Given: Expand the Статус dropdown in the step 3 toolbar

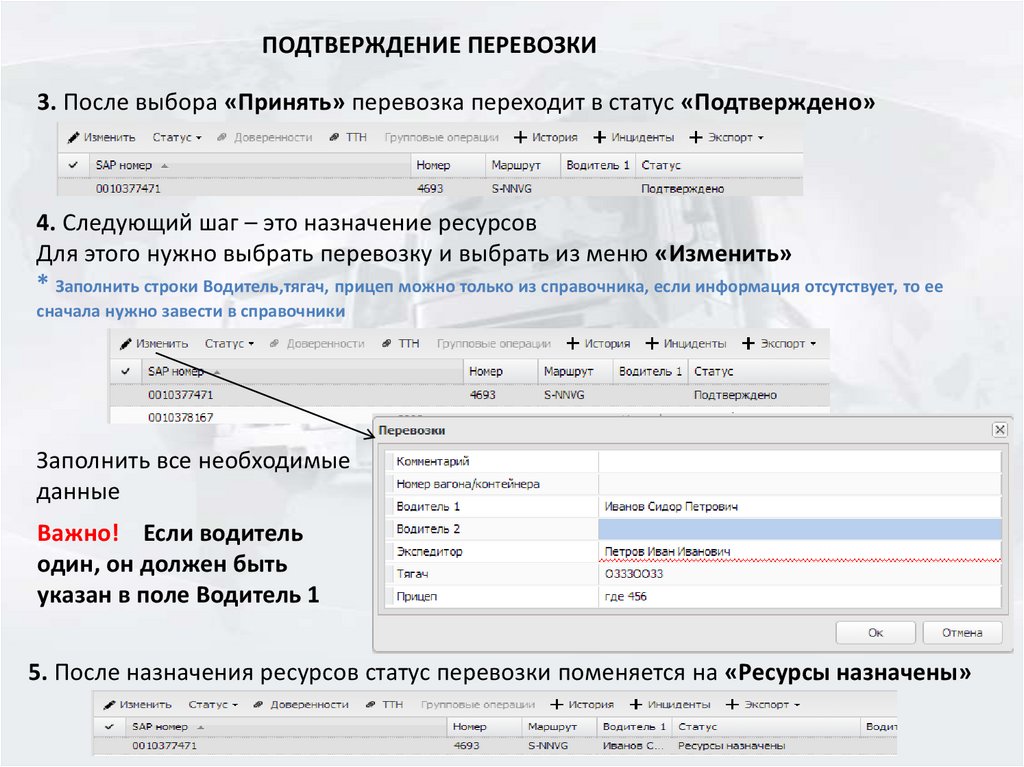Looking at the screenshot, I should click(x=177, y=137).
